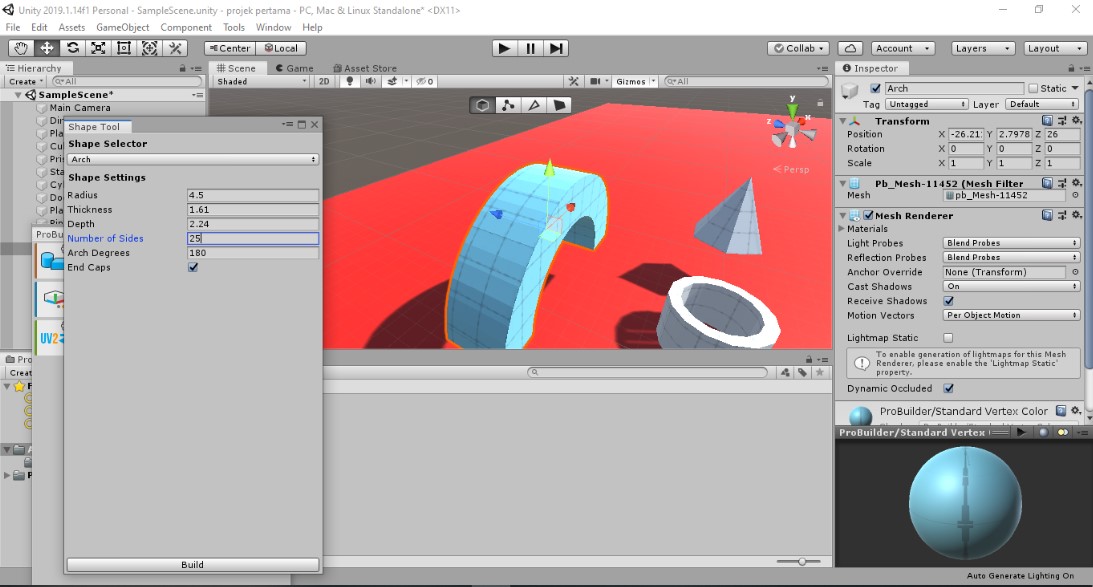The image size is (1093, 587).
Task: Click the Step frame button
Action: tap(556, 48)
